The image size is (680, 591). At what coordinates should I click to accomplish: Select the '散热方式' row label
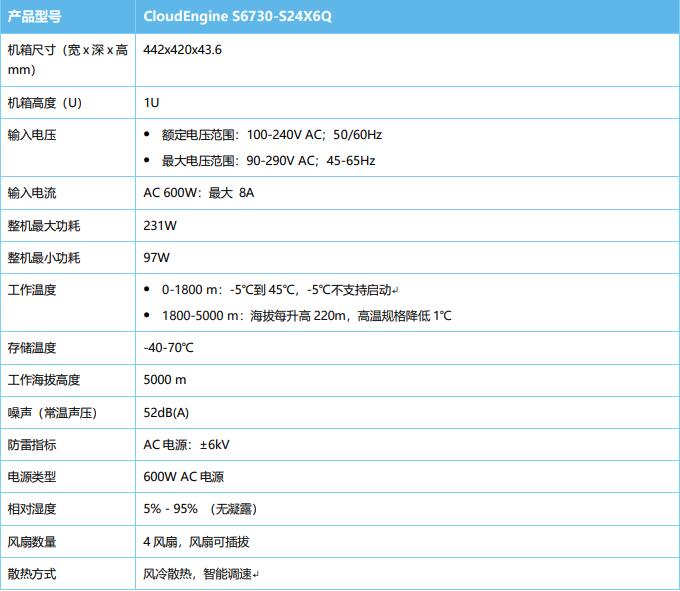point(32,574)
